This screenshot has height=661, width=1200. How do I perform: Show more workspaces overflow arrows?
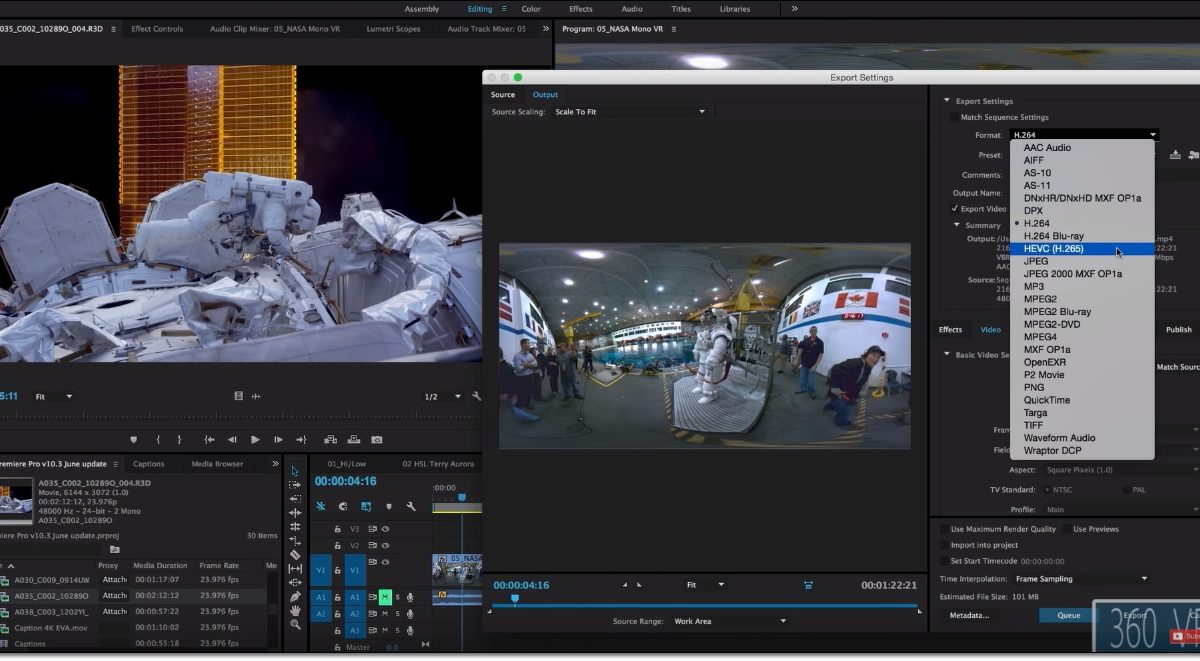point(794,8)
